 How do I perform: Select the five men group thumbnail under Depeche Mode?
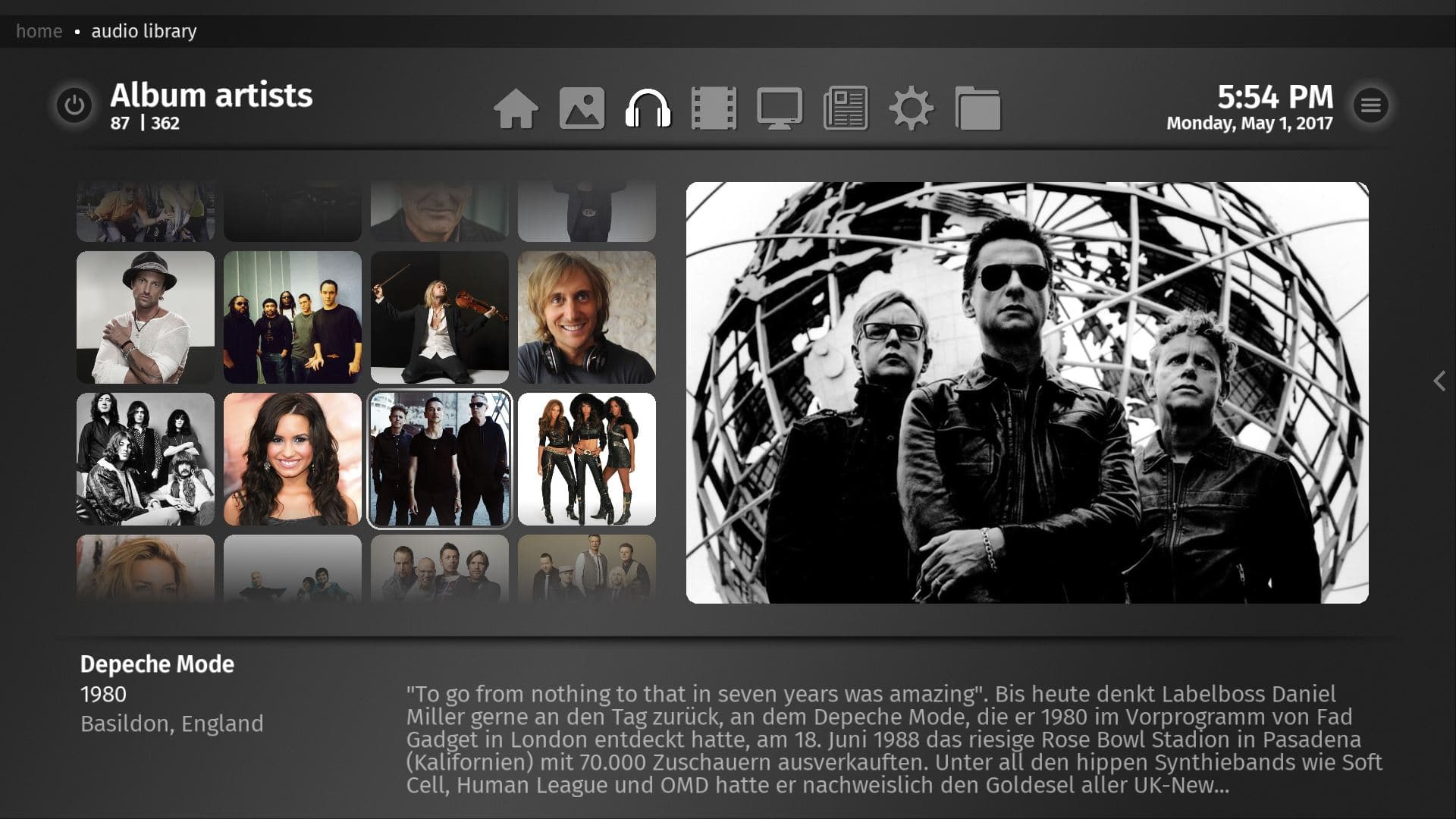[x=440, y=569]
